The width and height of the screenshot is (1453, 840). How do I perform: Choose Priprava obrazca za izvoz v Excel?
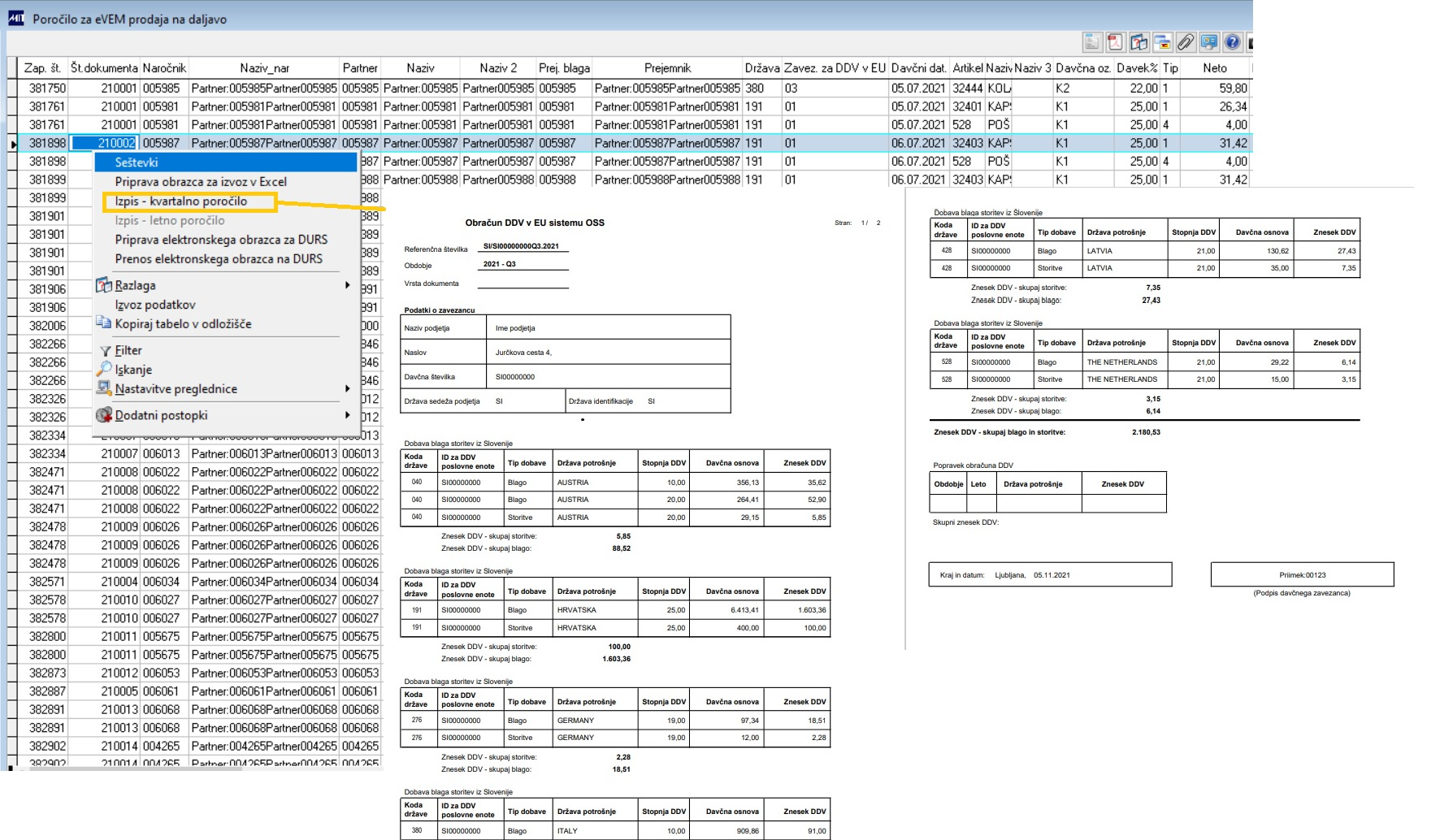click(201, 182)
